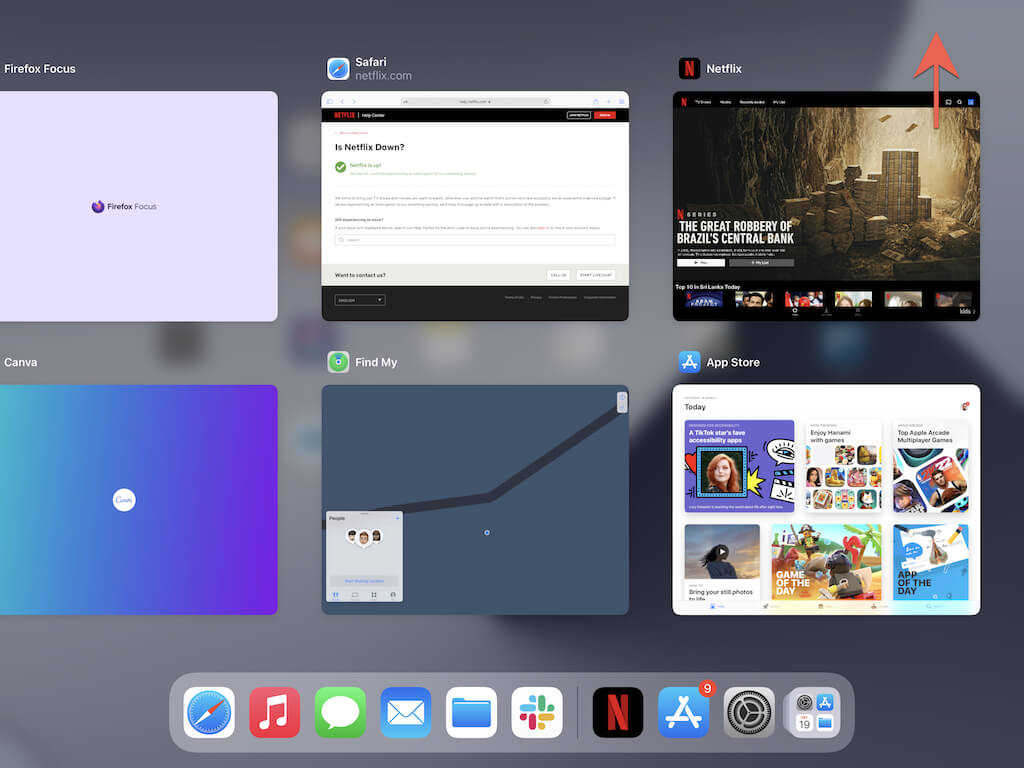The height and width of the screenshot is (768, 1024).
Task: Tap the Find My title label
Action: click(376, 362)
